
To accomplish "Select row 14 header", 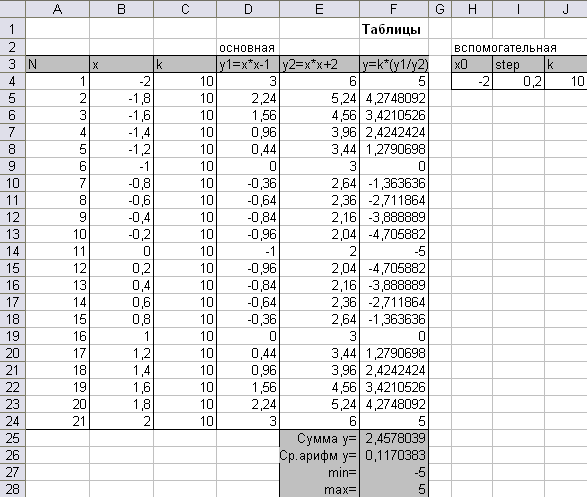I will pyautogui.click(x=12, y=251).
